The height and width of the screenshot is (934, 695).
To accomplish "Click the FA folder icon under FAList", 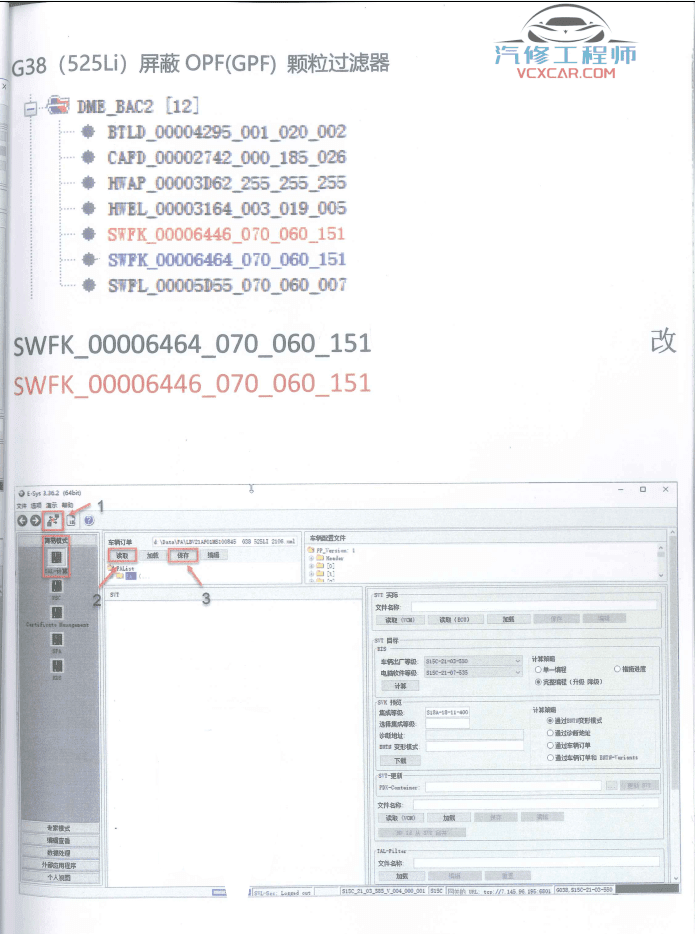I will (120, 575).
